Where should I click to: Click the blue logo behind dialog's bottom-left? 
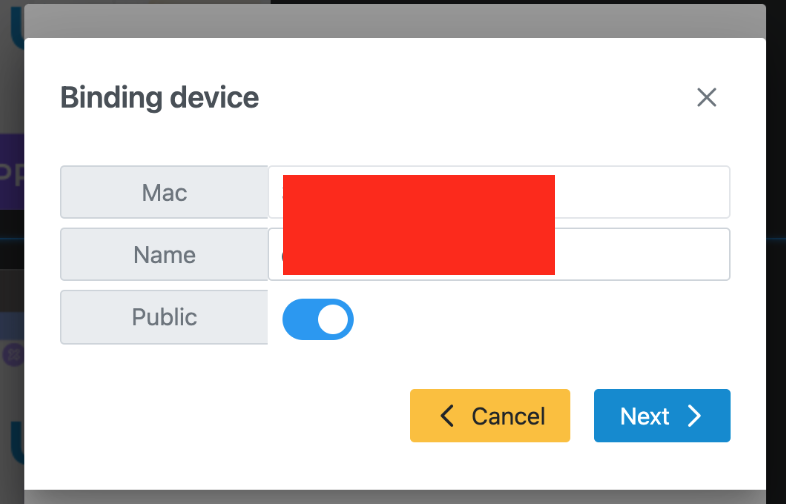click(x=16, y=443)
